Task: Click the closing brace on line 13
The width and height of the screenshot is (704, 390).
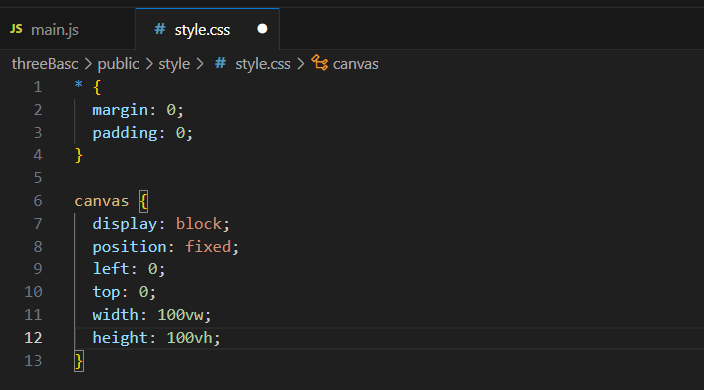Action: tap(79, 361)
